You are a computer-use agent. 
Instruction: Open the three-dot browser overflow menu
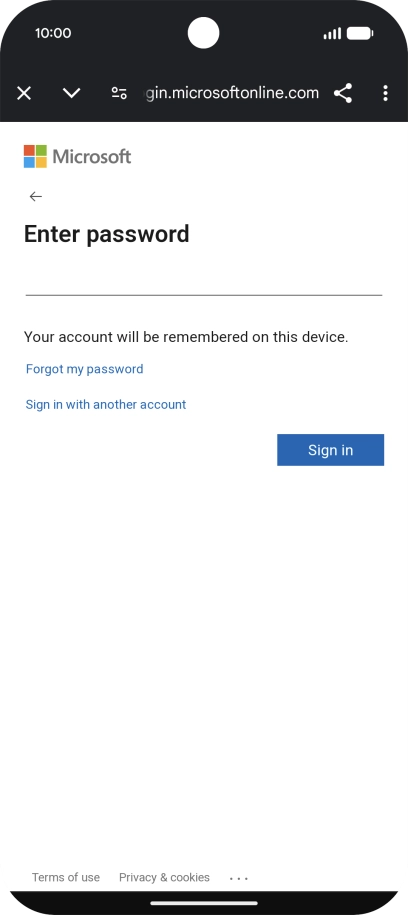click(385, 93)
